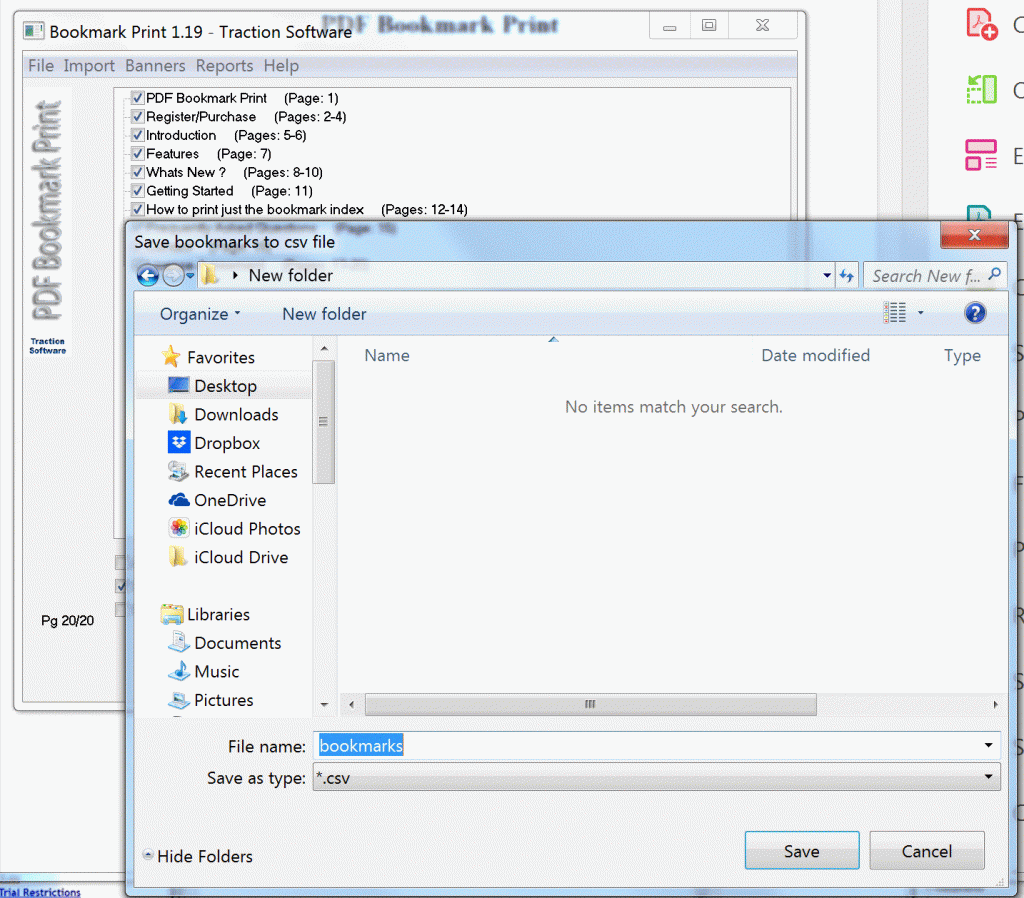This screenshot has width=1024, height=898.
Task: Open the Save as type dropdown
Action: [x=988, y=778]
